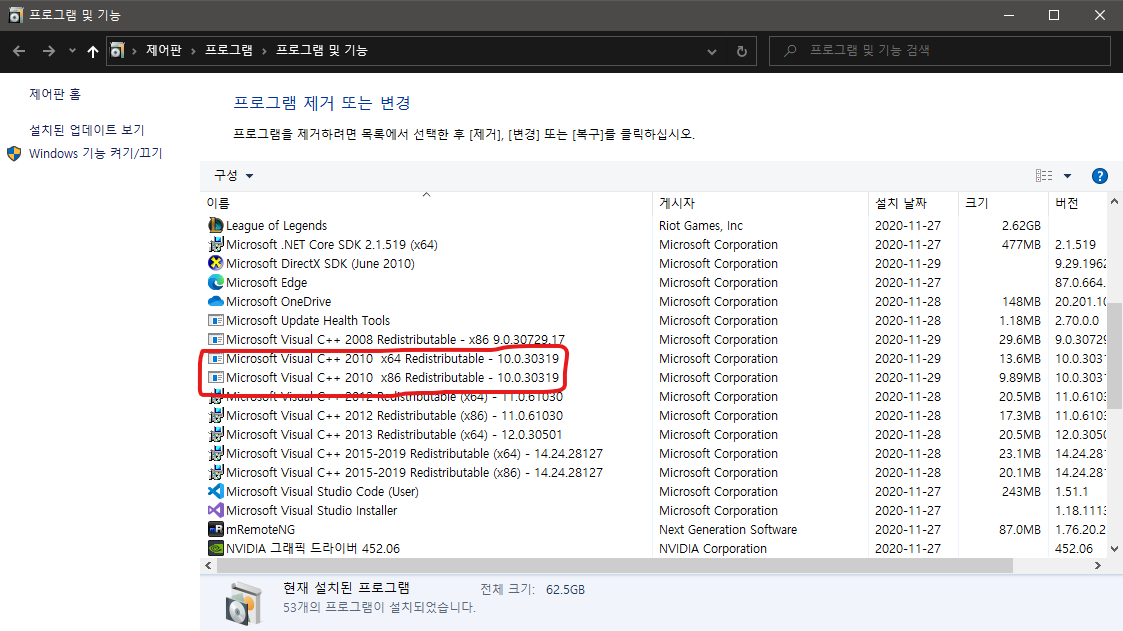Click the horizontal scrollbar right arrow

pos(1097,566)
